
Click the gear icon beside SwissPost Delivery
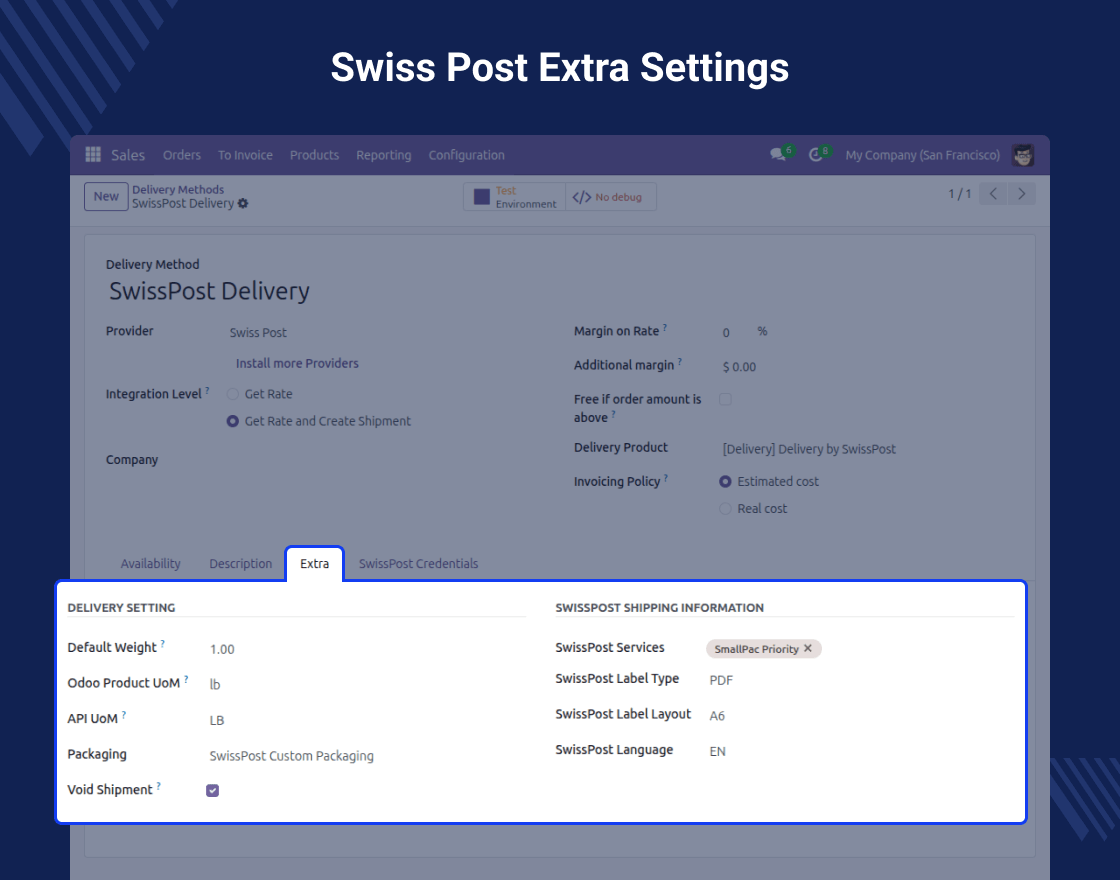[243, 204]
